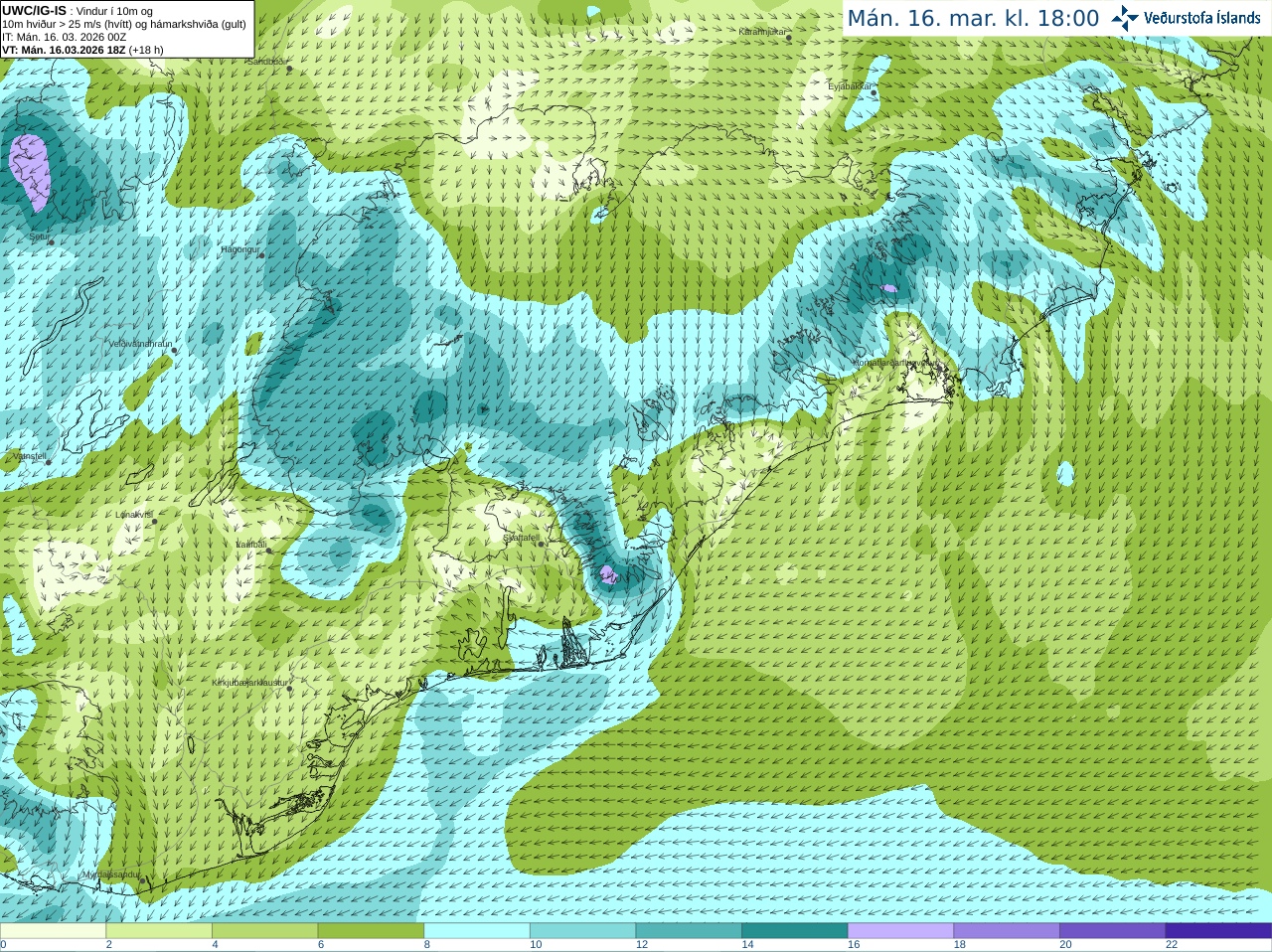Click the 14–16 m/s dark teal legend swatch

coord(795,931)
